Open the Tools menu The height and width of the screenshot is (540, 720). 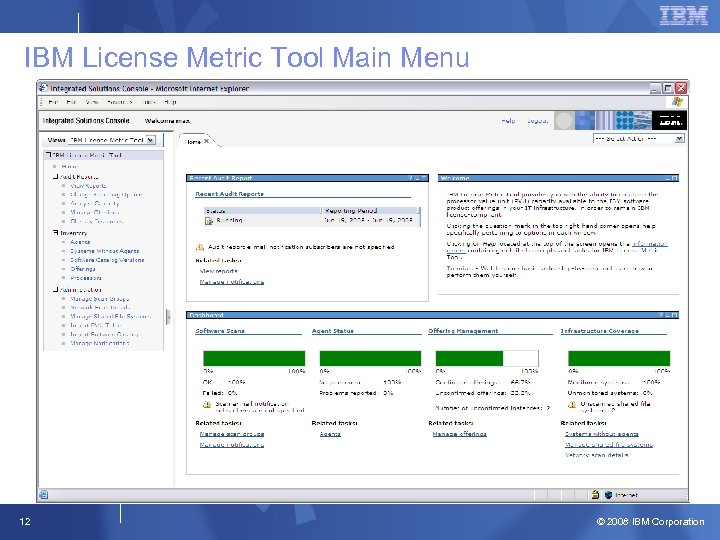click(x=150, y=102)
